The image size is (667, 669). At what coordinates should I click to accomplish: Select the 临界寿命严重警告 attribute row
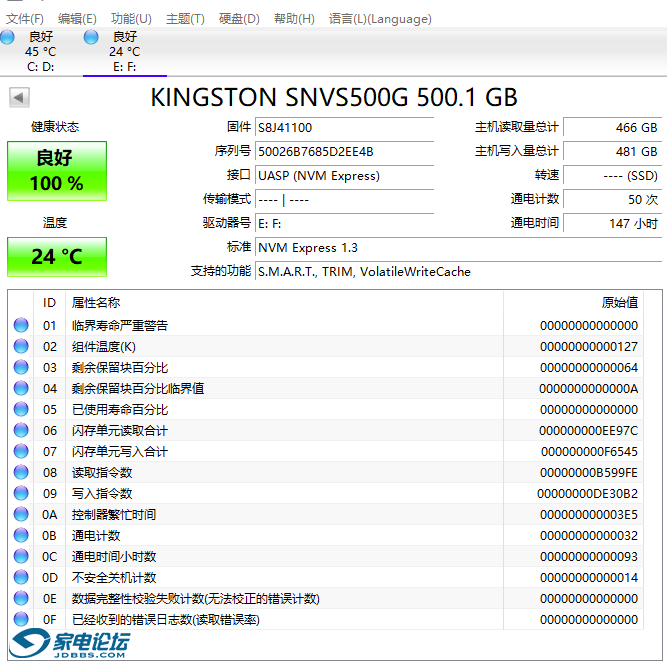click(326, 325)
